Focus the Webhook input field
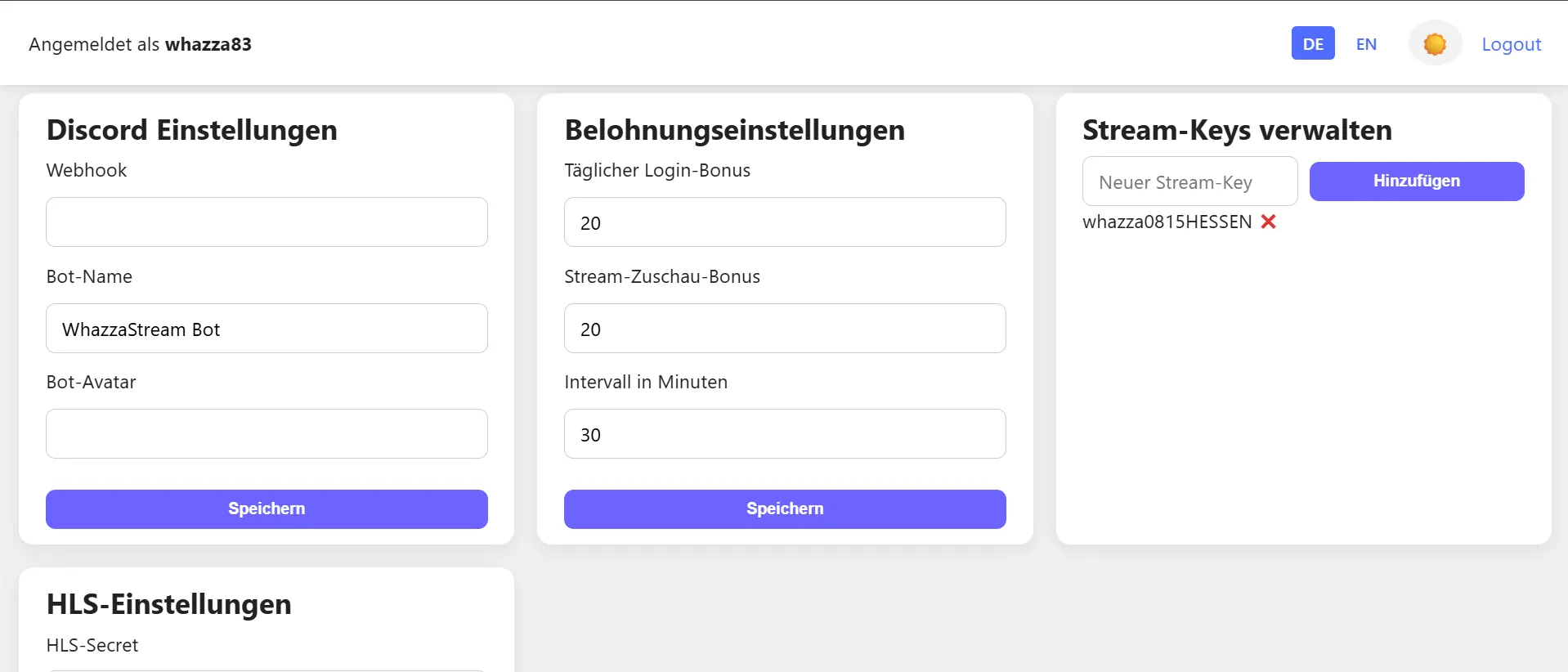1568x672 pixels. click(x=267, y=222)
